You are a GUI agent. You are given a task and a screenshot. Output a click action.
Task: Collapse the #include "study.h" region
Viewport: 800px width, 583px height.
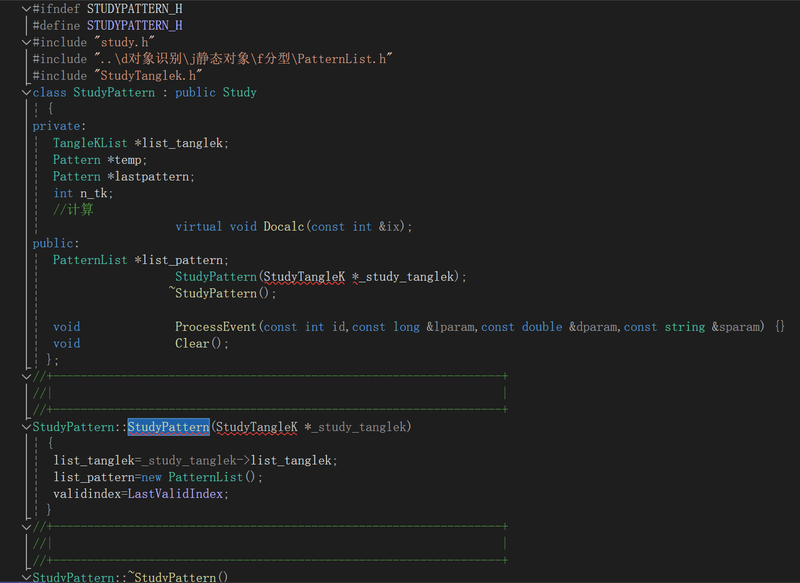pyautogui.click(x=27, y=42)
